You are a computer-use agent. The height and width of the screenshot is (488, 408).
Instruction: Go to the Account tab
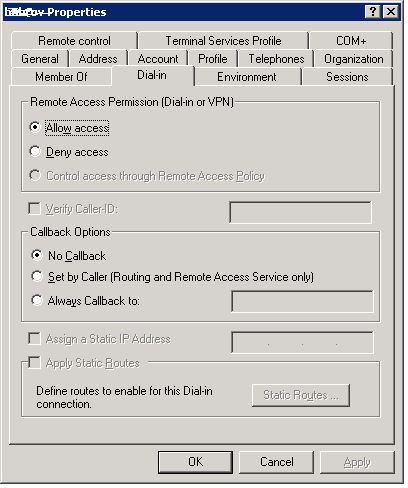[x=158, y=59]
